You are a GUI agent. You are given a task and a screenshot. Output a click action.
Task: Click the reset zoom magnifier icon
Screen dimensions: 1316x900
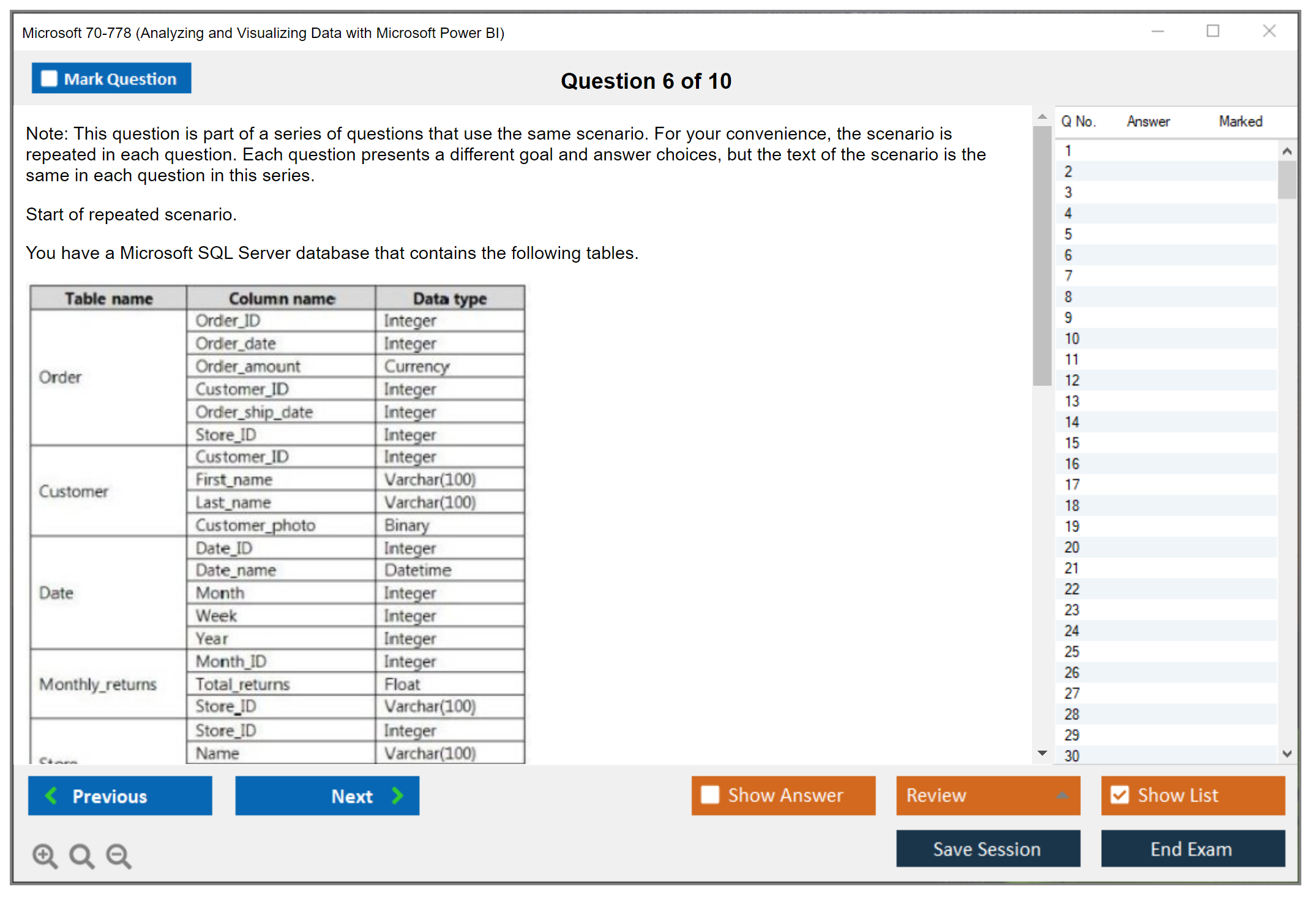tap(81, 855)
